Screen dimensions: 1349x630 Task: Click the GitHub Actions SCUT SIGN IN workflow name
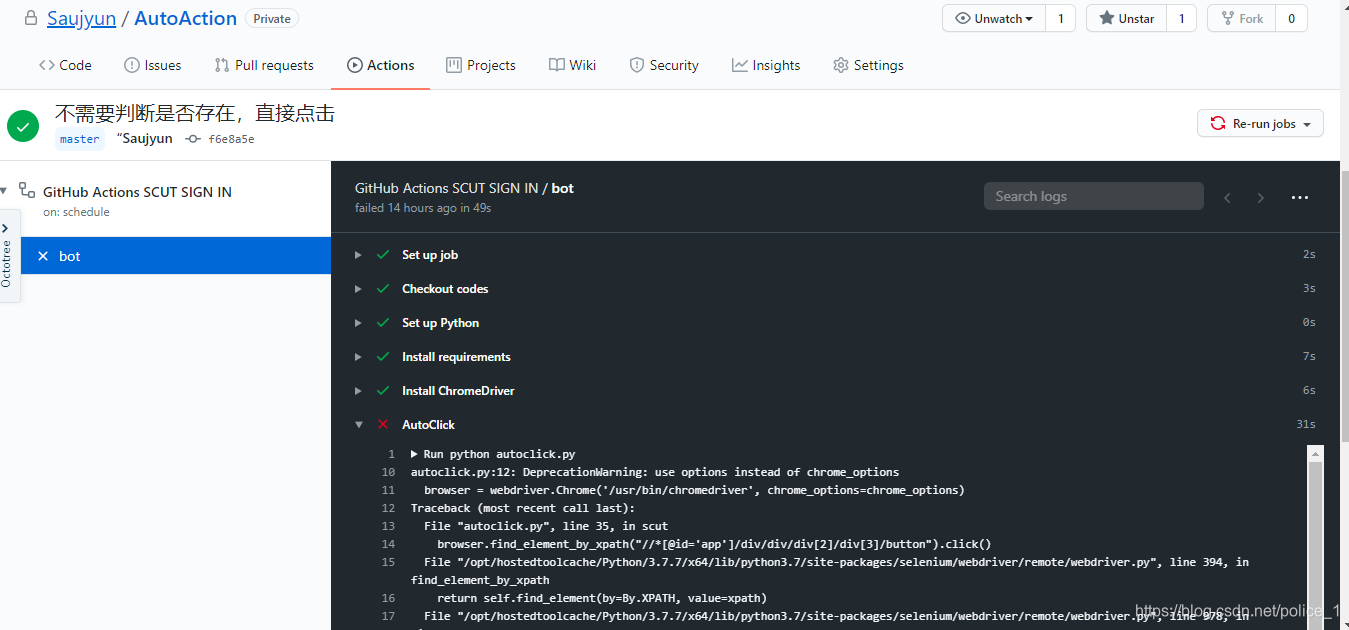[137, 192]
